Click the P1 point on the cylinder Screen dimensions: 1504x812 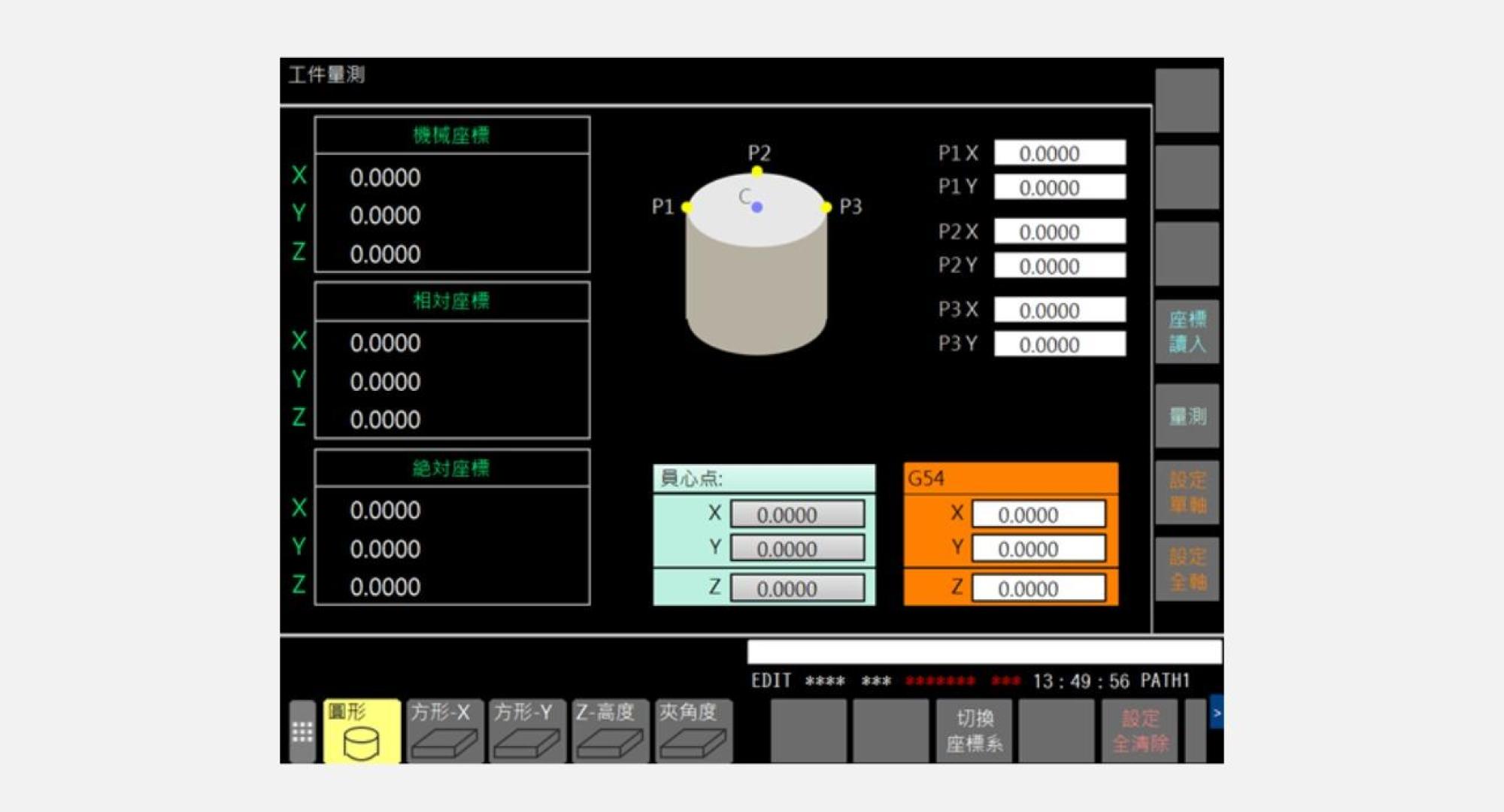click(x=687, y=208)
